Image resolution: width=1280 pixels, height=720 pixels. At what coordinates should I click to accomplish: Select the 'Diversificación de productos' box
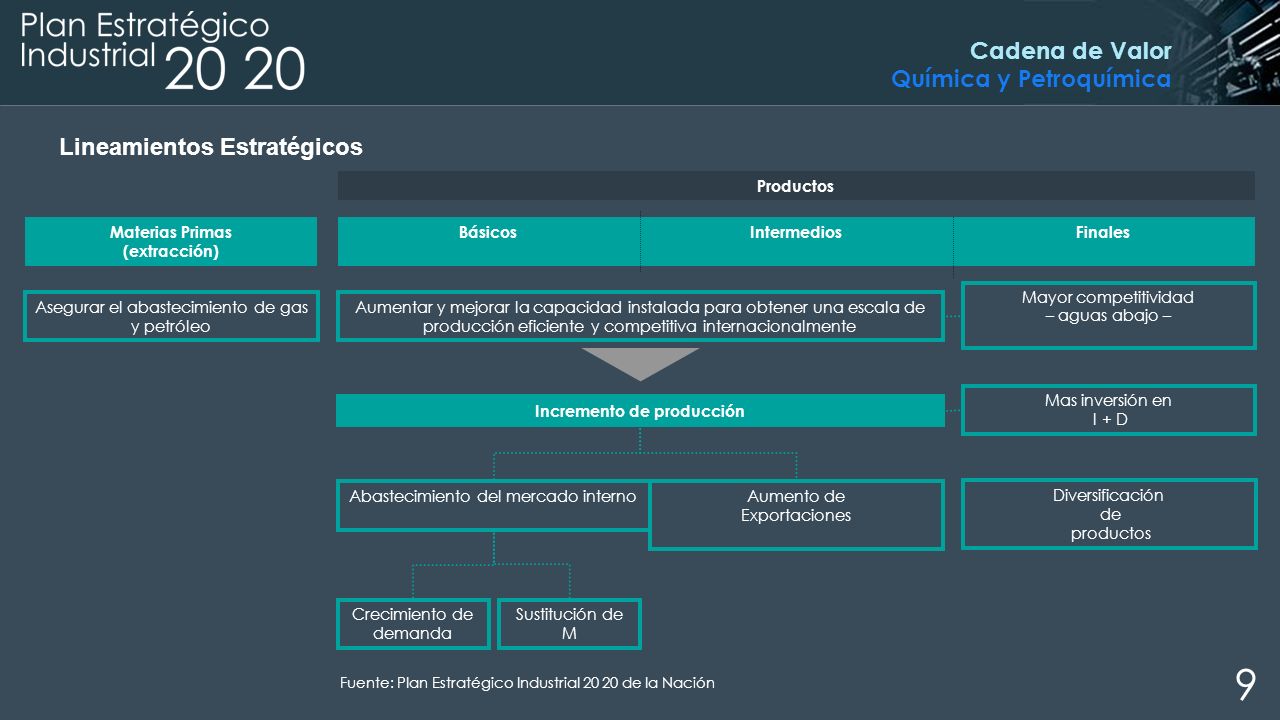pyautogui.click(x=1109, y=514)
